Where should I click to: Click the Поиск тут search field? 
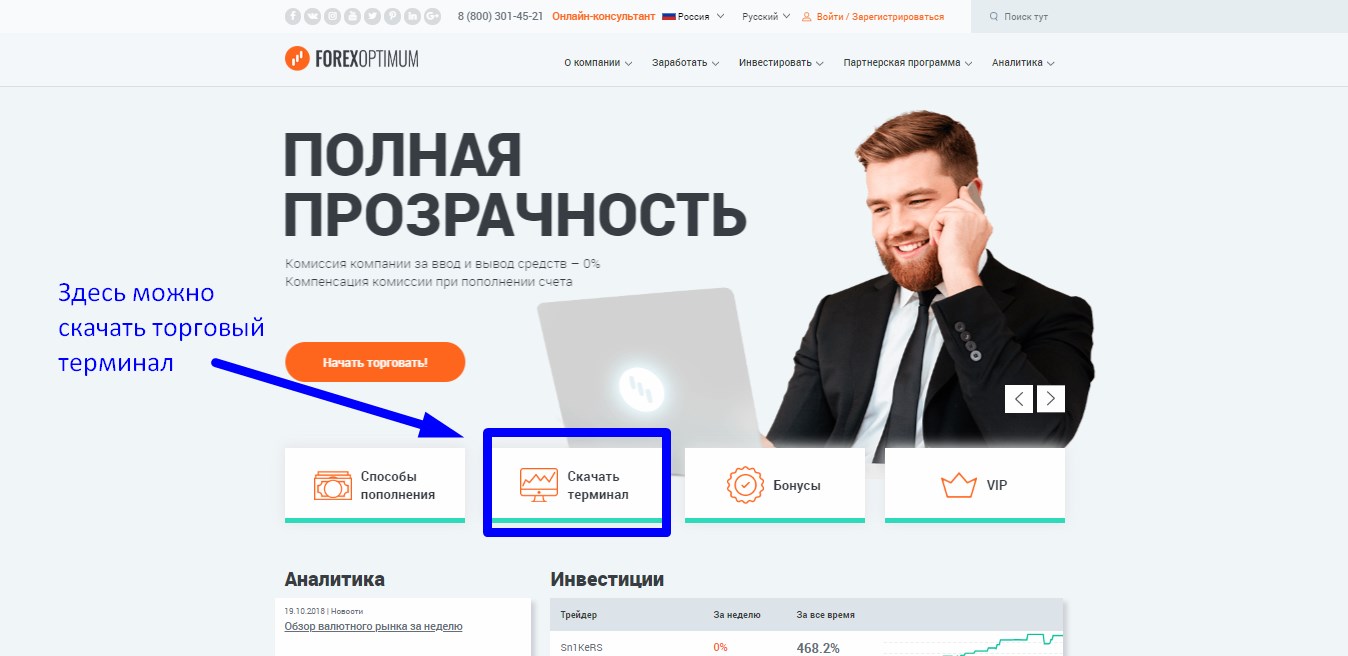coord(1159,17)
